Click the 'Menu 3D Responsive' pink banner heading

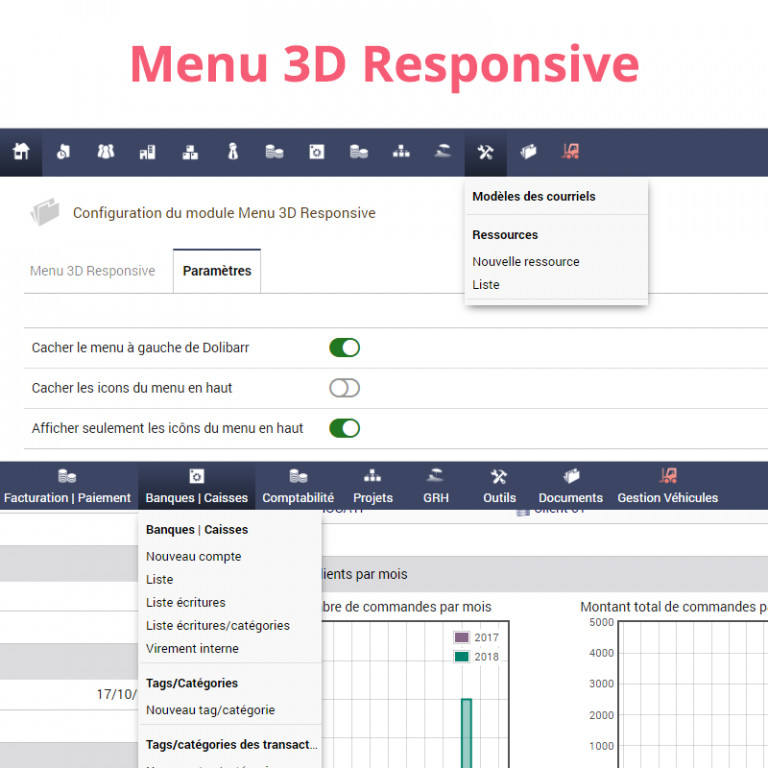click(384, 66)
